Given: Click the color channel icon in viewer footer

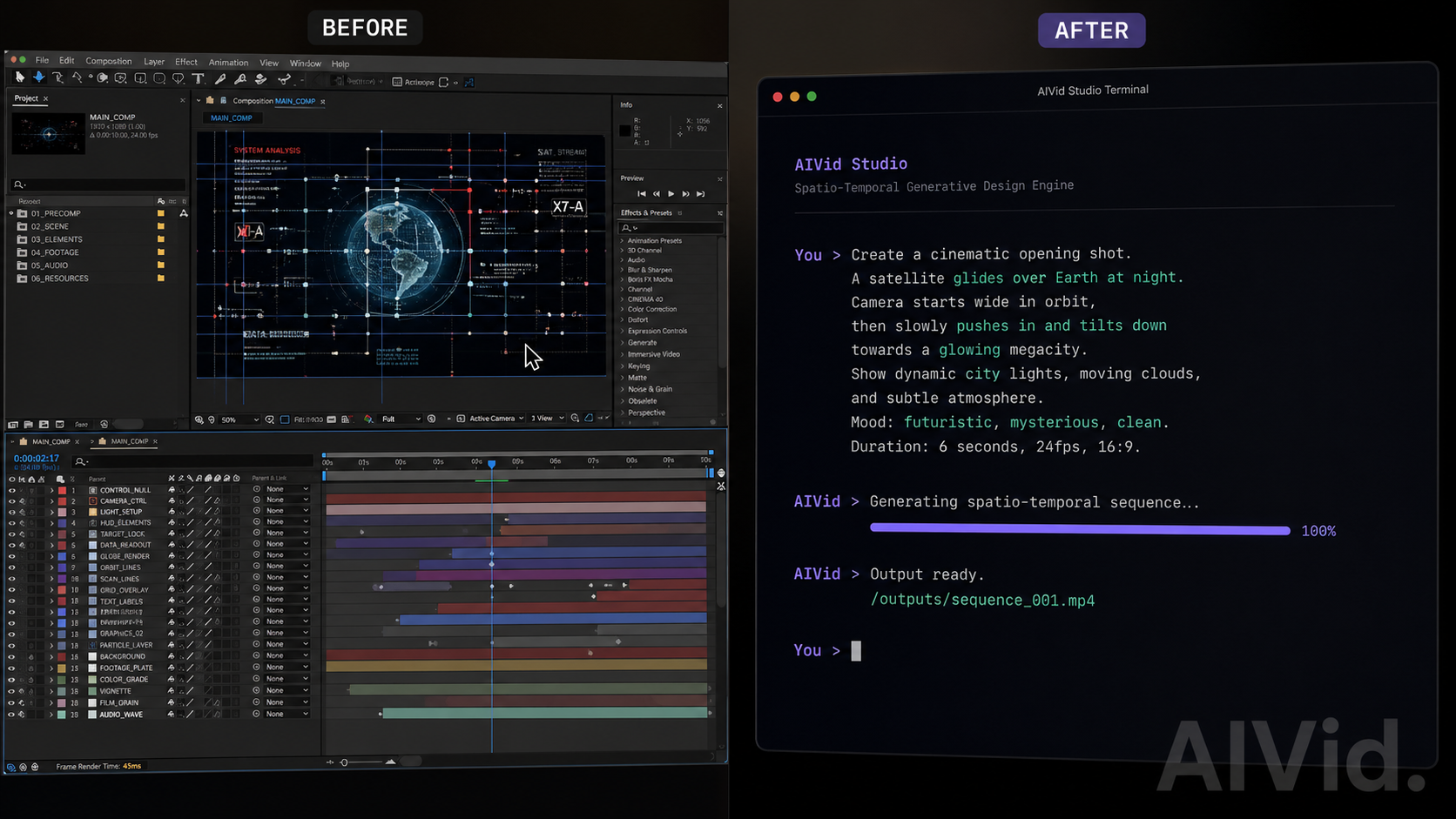Looking at the screenshot, I should point(368,420).
